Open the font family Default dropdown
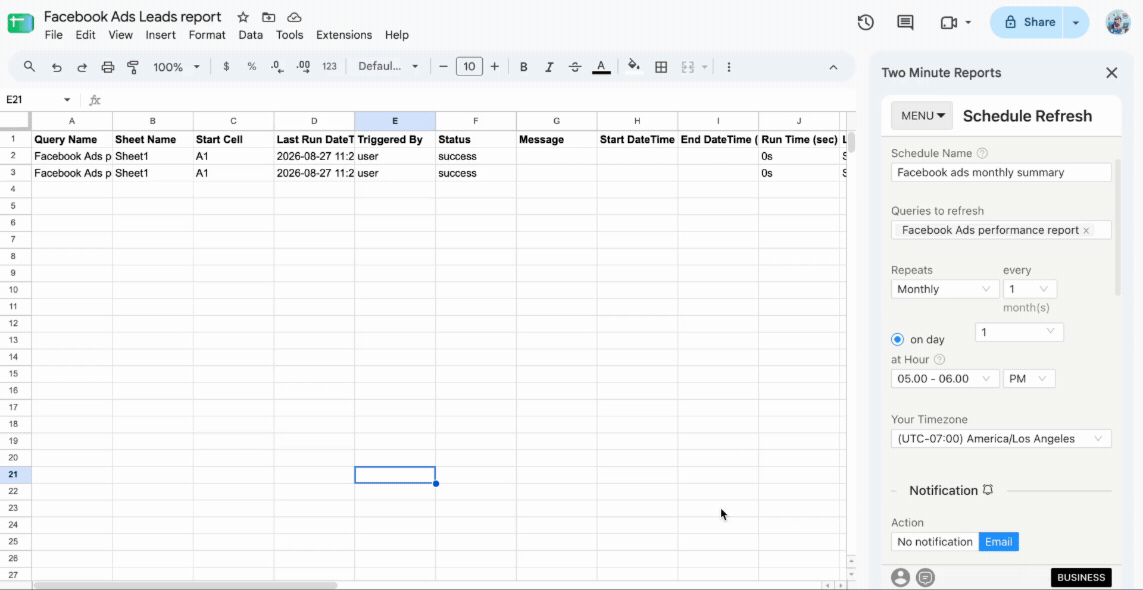The width and height of the screenshot is (1143, 590). tap(388, 66)
